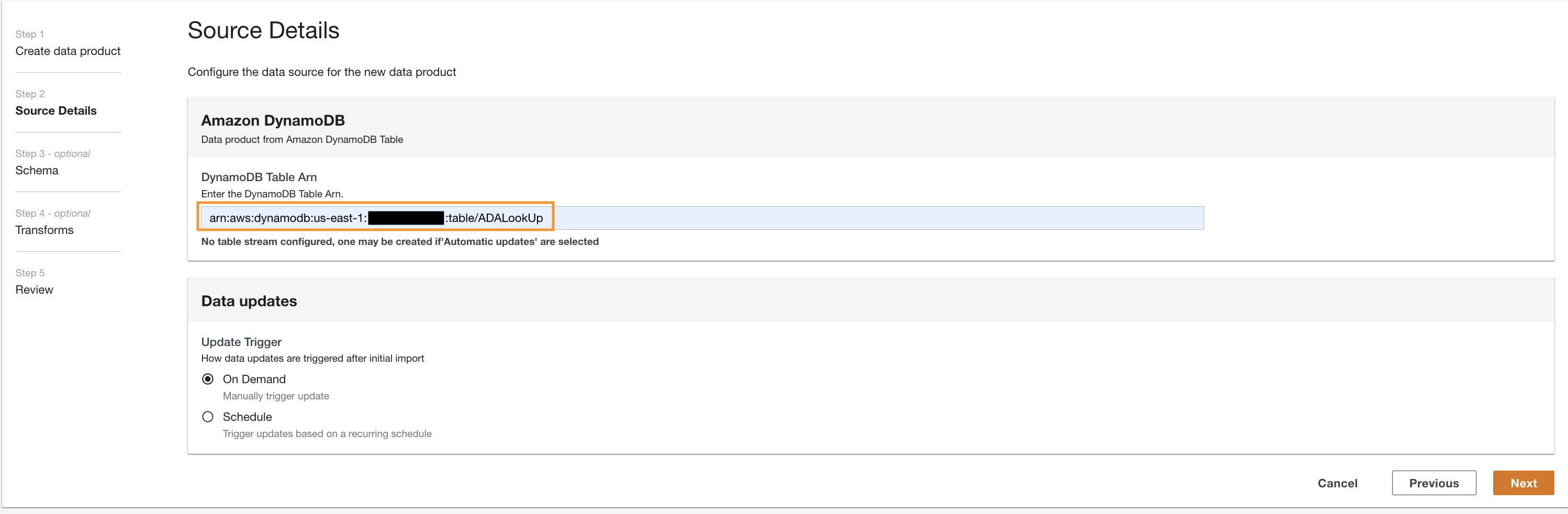This screenshot has width=1568, height=514.
Task: Click the Amazon DynamoDB section header
Action: 273,120
